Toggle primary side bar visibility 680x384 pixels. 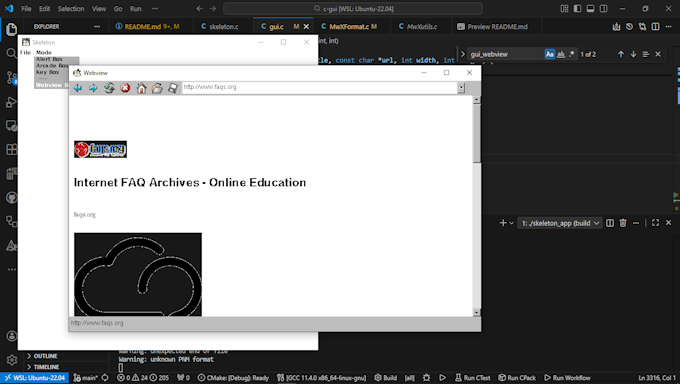coord(577,9)
